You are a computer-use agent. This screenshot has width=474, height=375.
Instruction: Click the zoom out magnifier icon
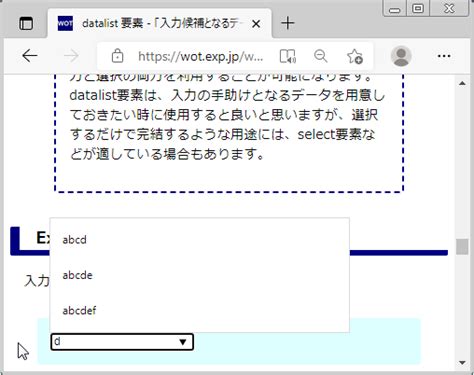point(321,56)
